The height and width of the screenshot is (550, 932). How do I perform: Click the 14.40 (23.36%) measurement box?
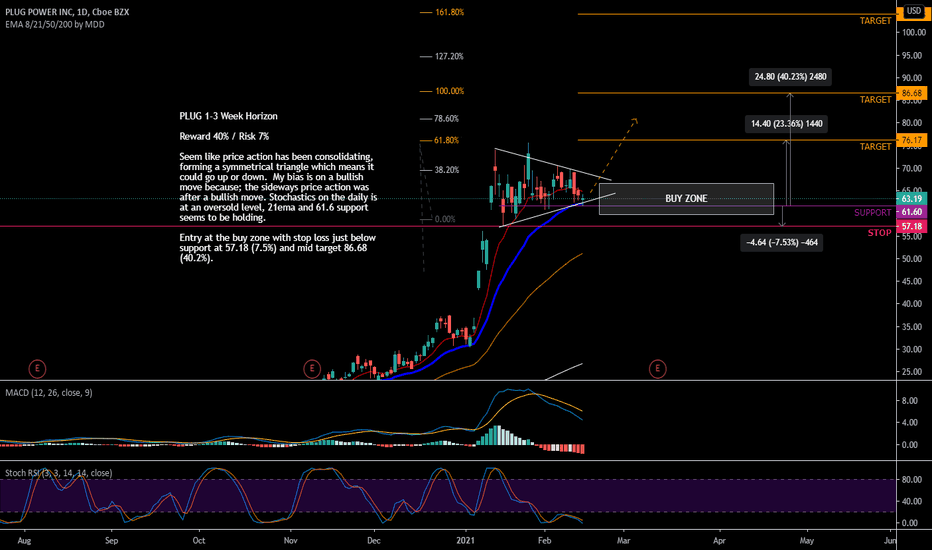[786, 124]
